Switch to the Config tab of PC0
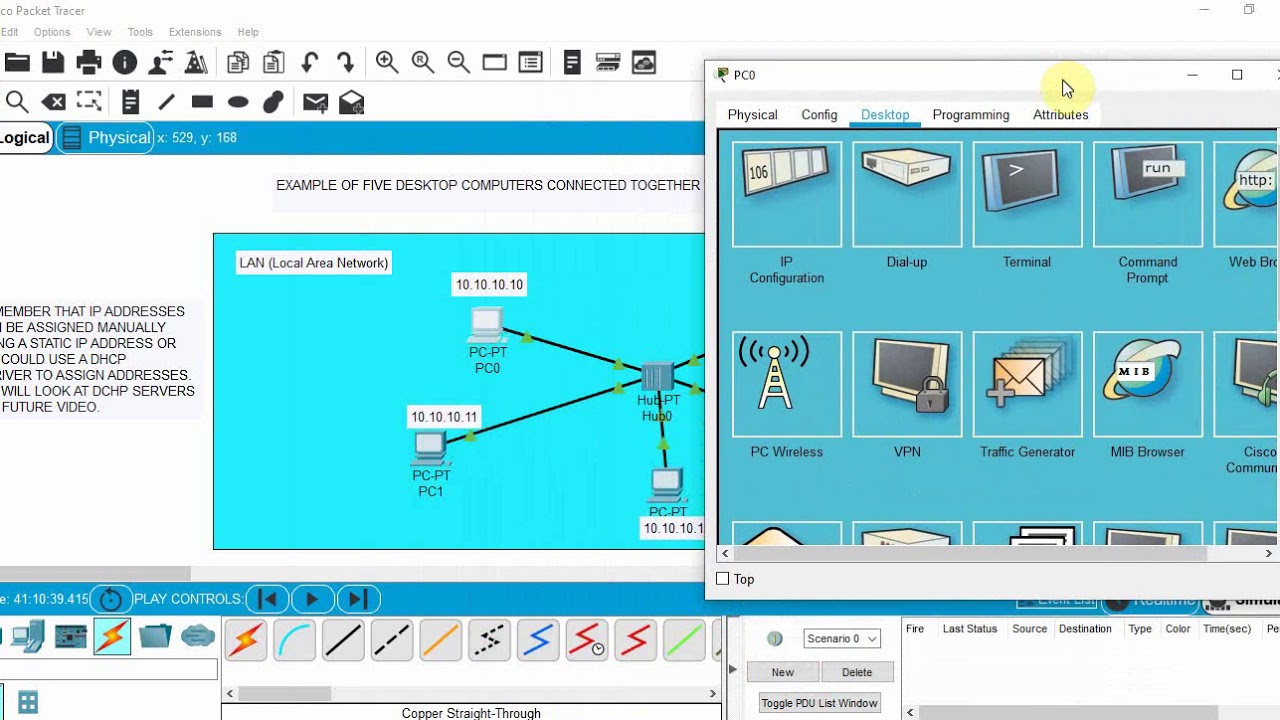1280x720 pixels. click(819, 115)
